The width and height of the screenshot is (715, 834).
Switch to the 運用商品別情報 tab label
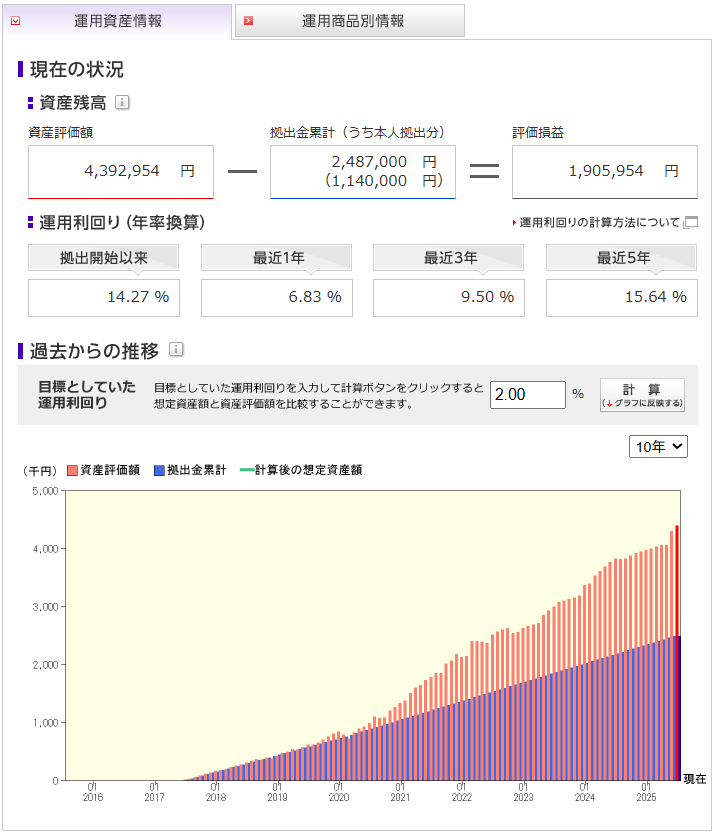tap(353, 21)
